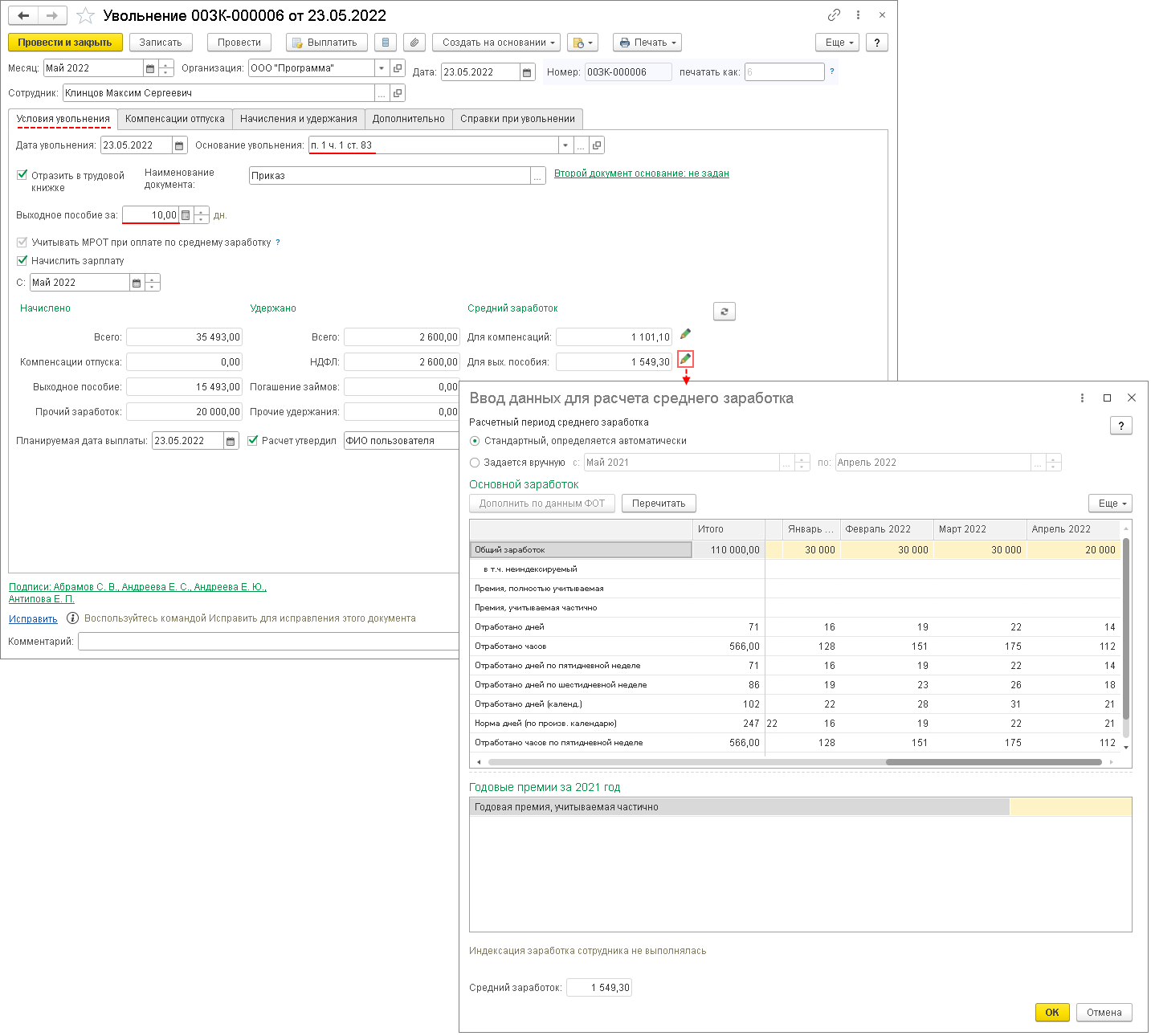The width and height of the screenshot is (1151, 1036).
Task: Switch to Условия увольнения tab
Action: pos(63,119)
